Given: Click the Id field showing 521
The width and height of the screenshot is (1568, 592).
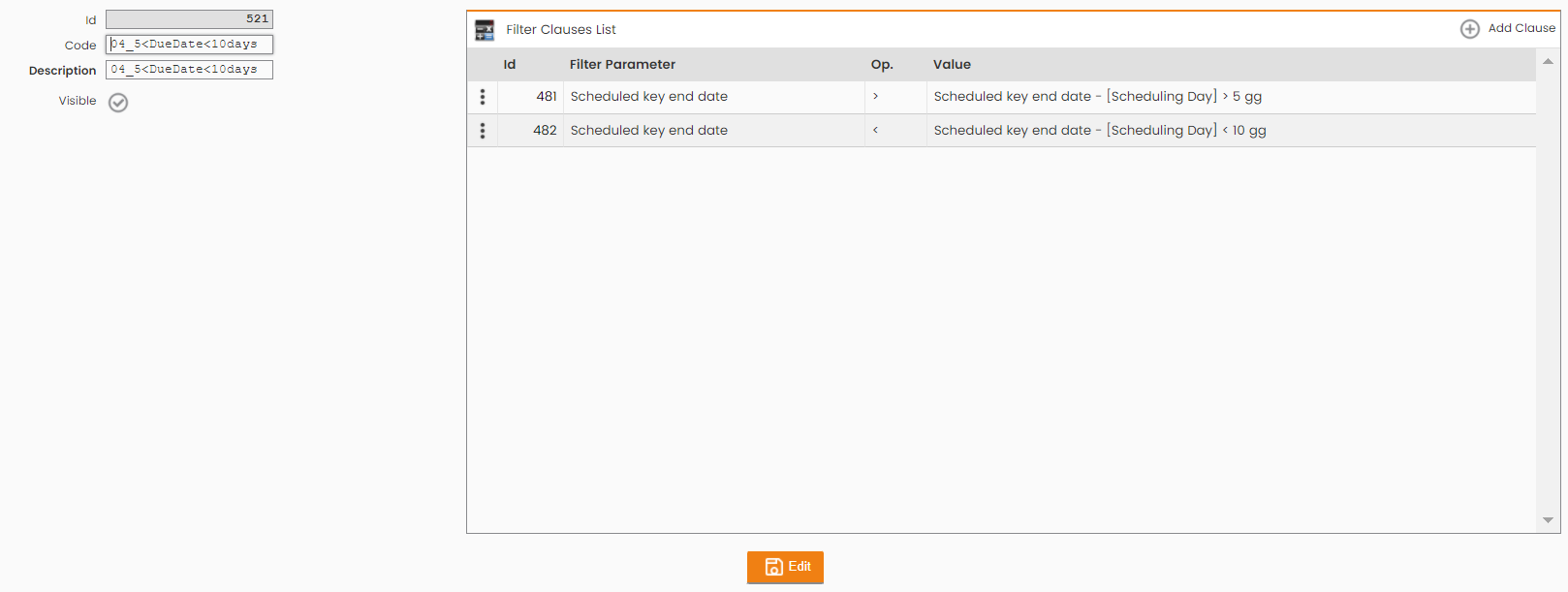Looking at the screenshot, I should pyautogui.click(x=189, y=19).
